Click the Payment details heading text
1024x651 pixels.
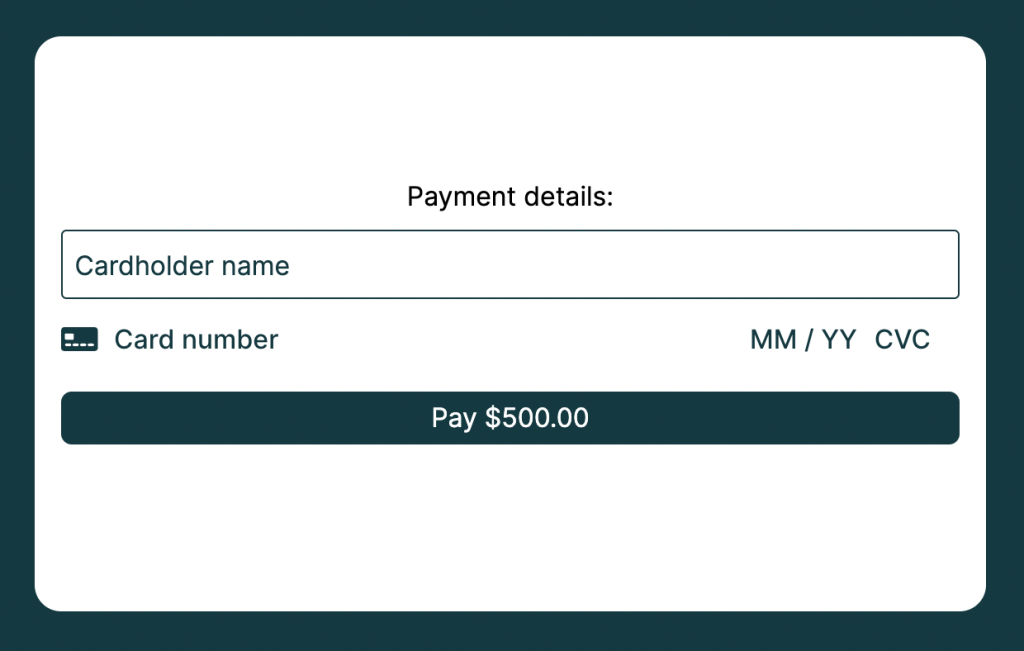pos(510,197)
